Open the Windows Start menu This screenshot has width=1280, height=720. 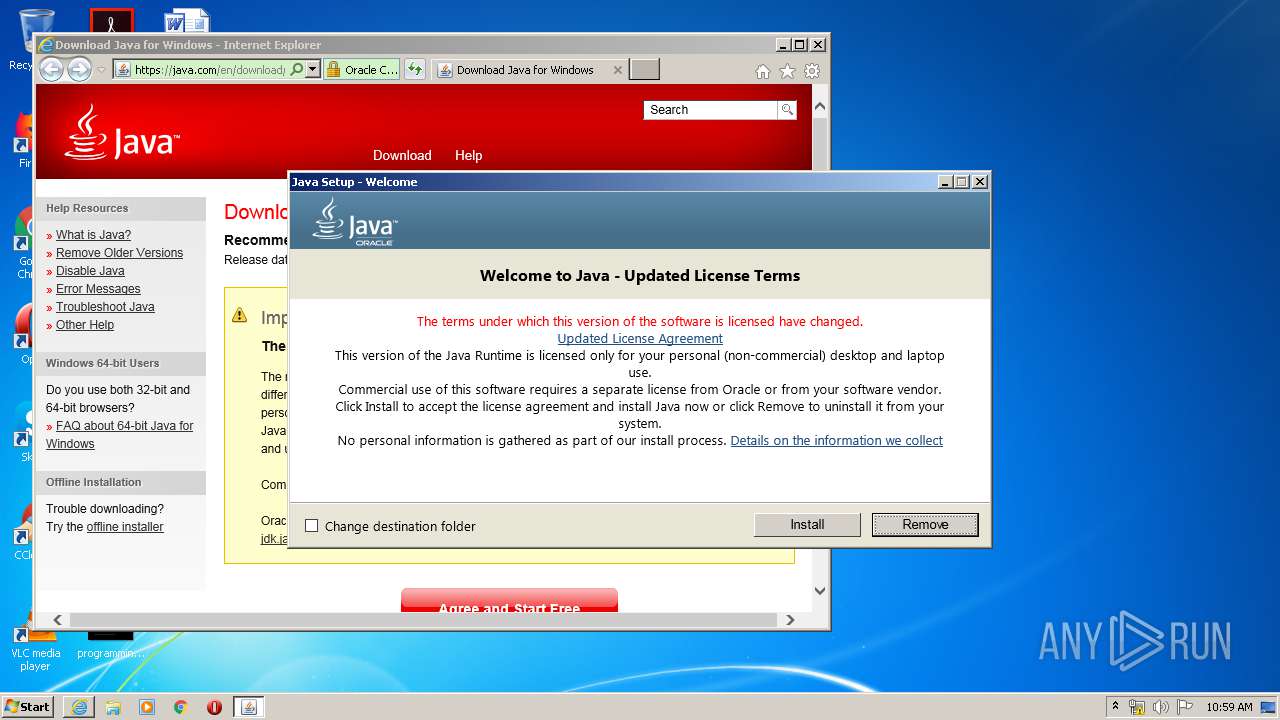(28, 706)
